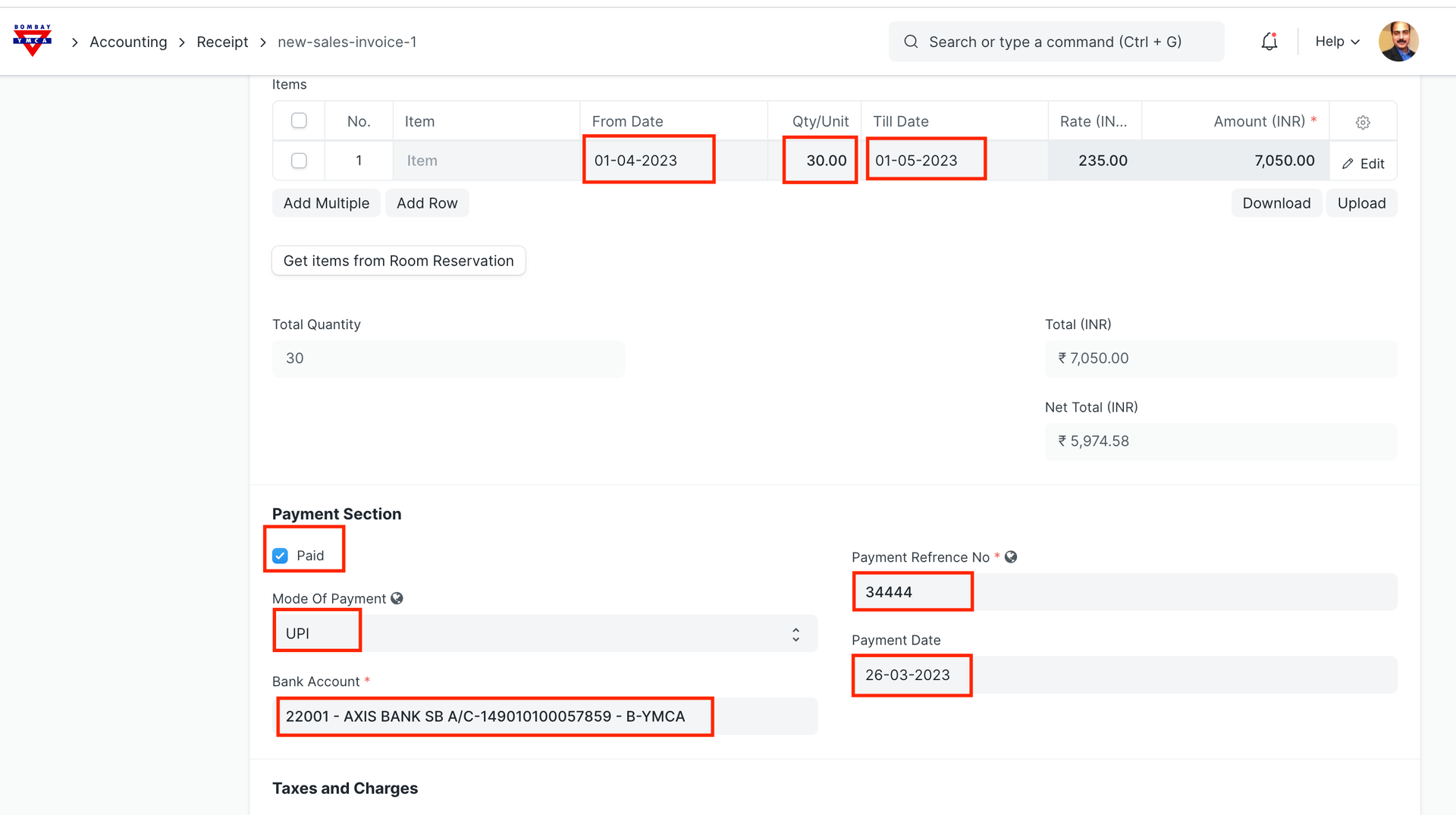Open the user profile avatar
Viewport: 1456px width, 815px height.
1398,42
